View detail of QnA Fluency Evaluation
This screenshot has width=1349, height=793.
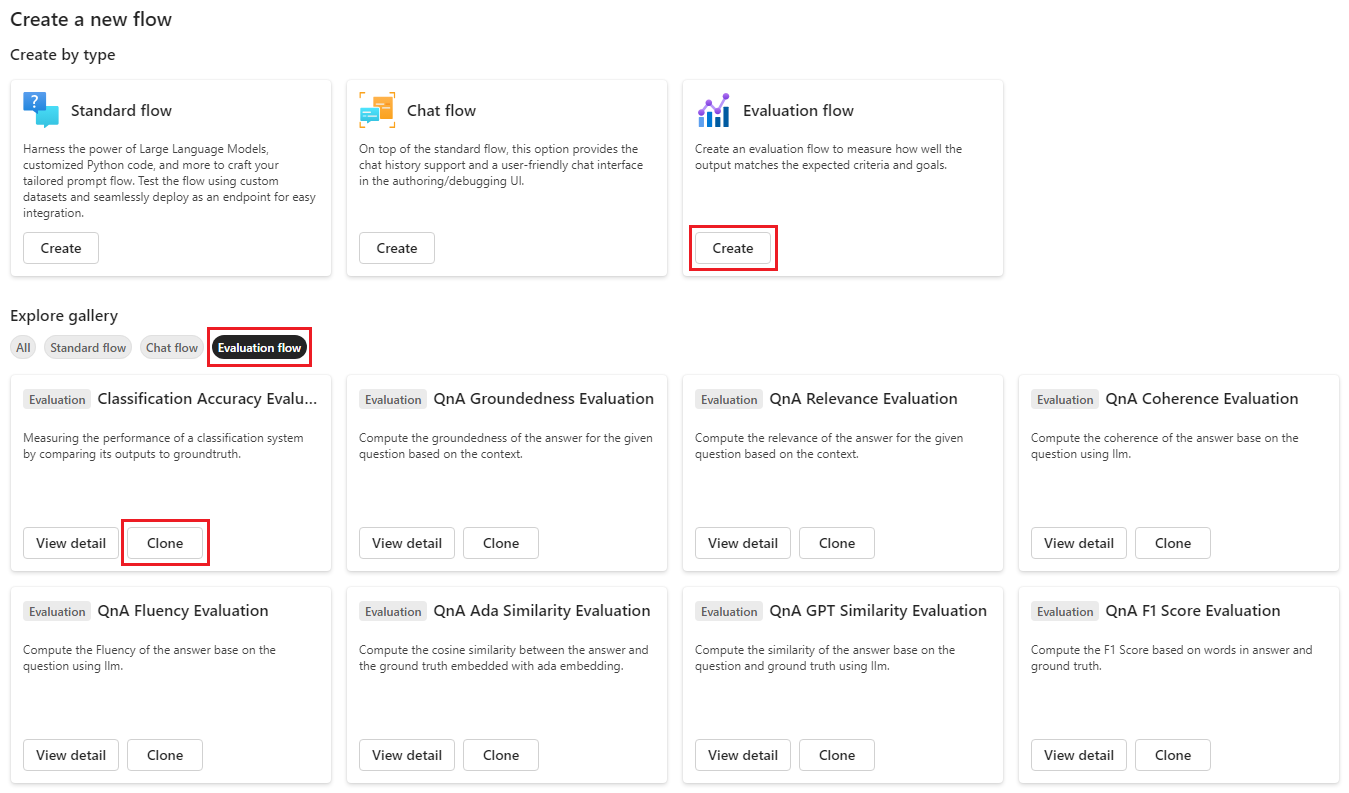point(71,755)
